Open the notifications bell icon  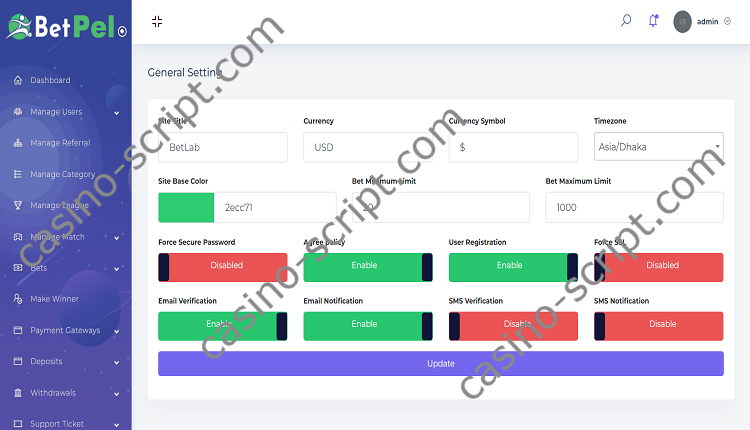[654, 20]
